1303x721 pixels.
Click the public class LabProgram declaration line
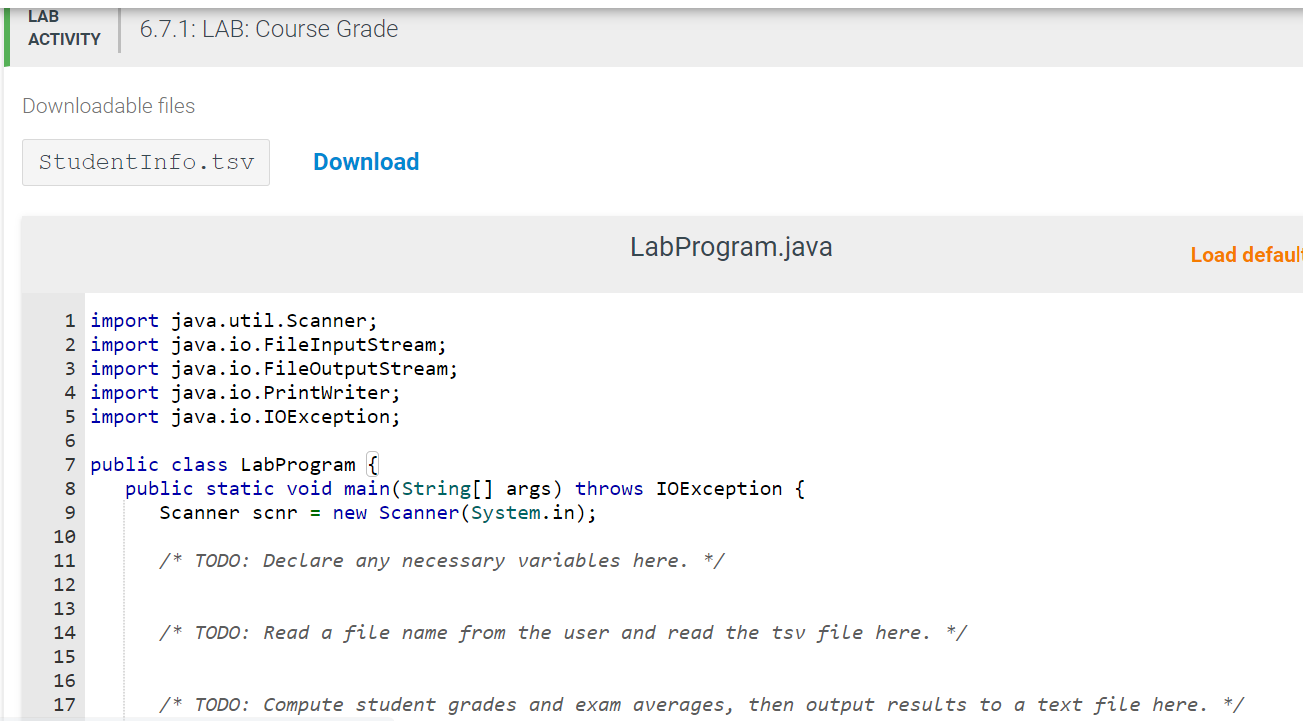[x=232, y=464]
